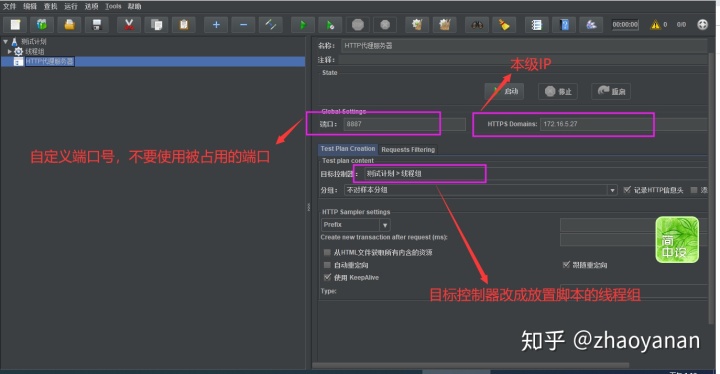Collapse the 测试计划 tree node
This screenshot has width=720, height=374.
click(x=6, y=41)
